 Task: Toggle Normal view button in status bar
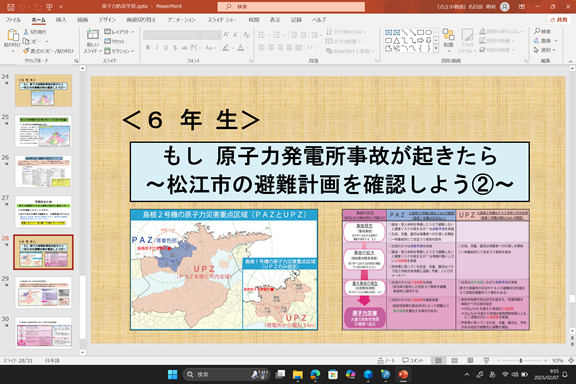439,360
